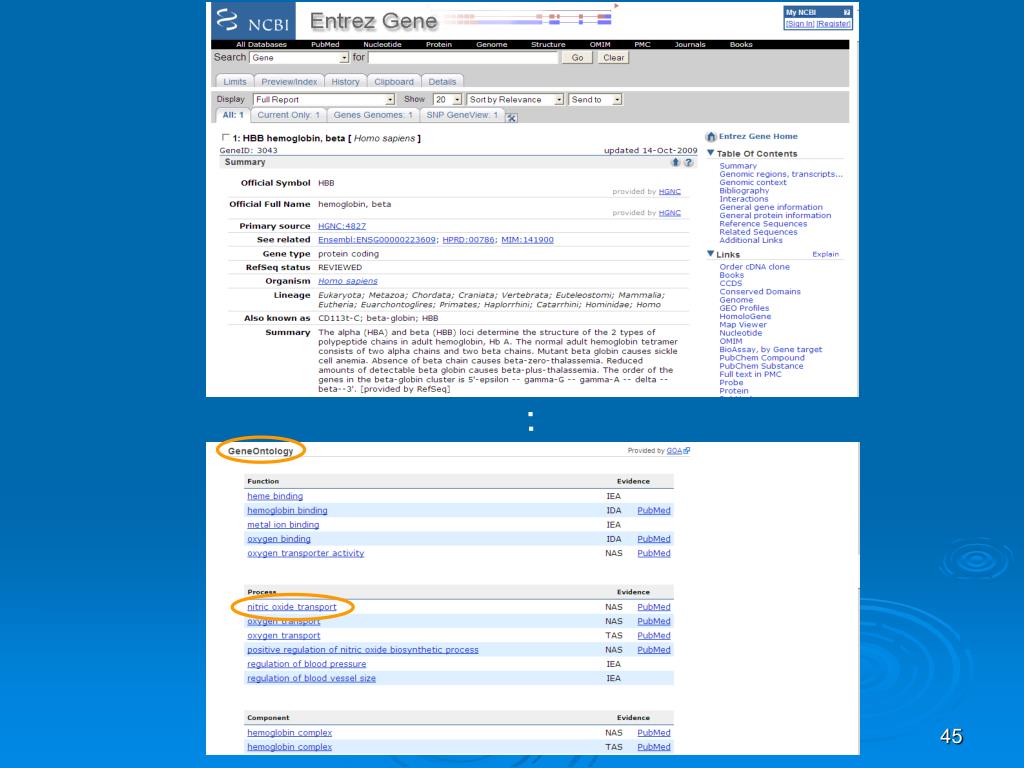Select PubMed in the top database bar

click(325, 44)
